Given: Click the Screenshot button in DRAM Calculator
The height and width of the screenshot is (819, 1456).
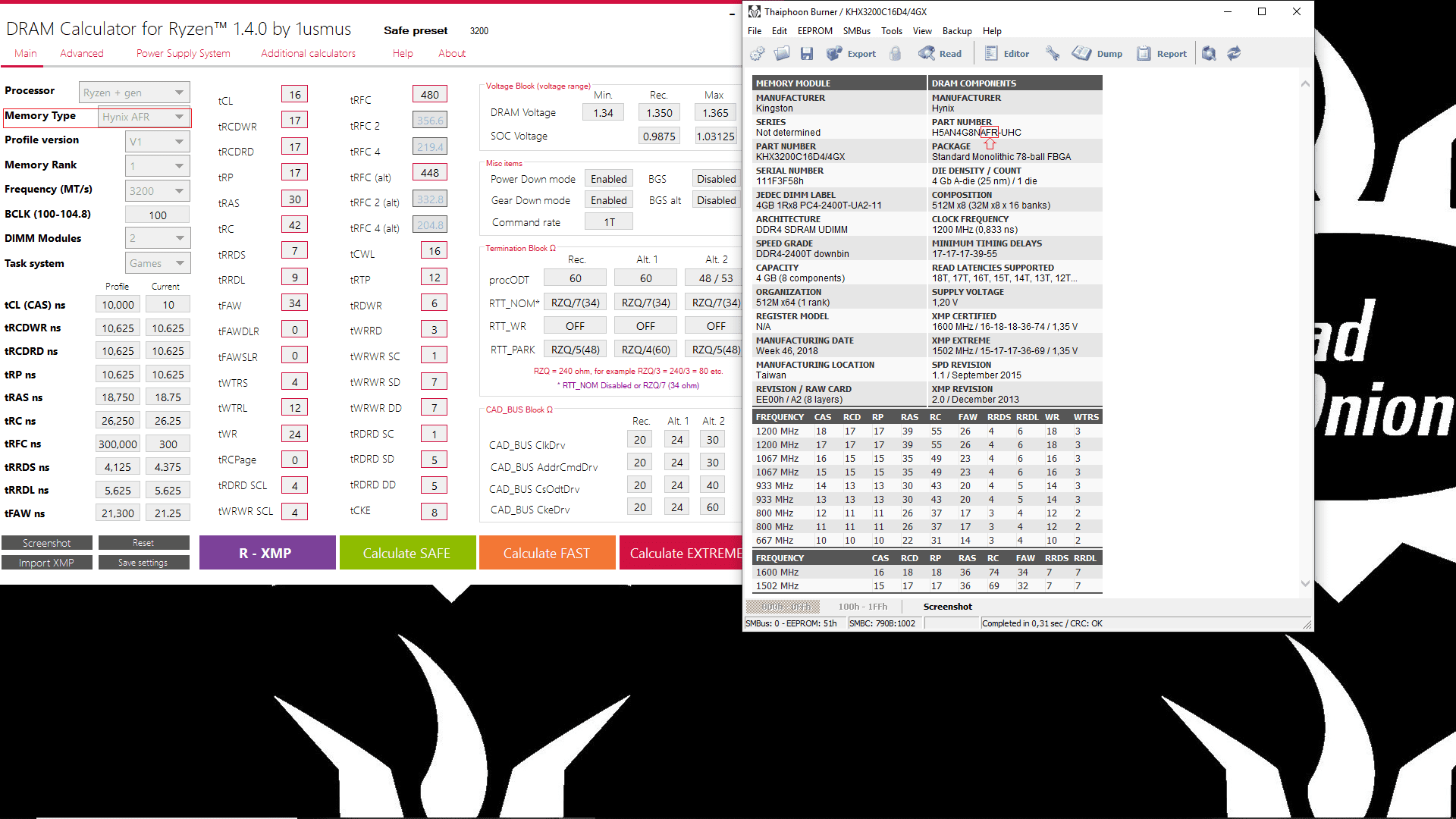Looking at the screenshot, I should point(46,543).
